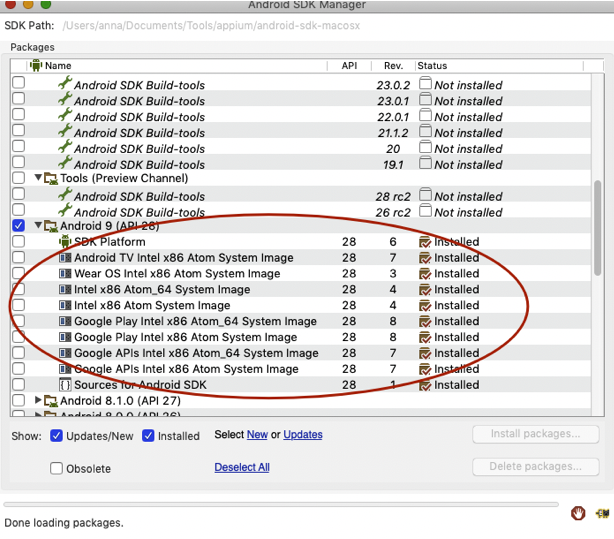Click the Android 8.1.0 (API 27) folder icon
614x539 pixels.
51,401
